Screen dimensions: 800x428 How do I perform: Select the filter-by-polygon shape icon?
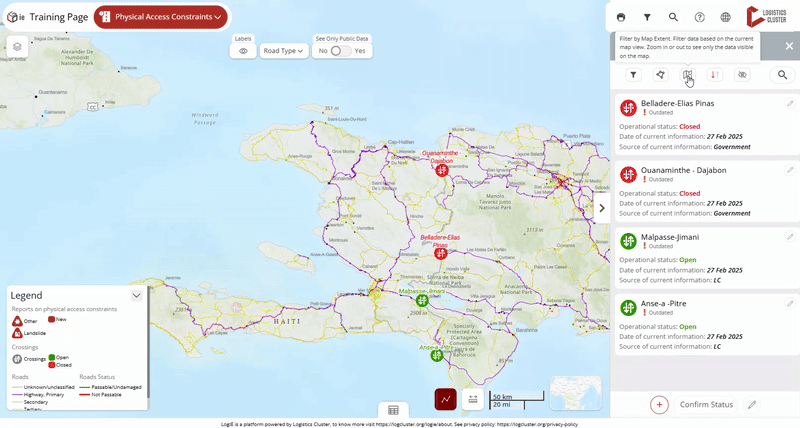click(661, 75)
